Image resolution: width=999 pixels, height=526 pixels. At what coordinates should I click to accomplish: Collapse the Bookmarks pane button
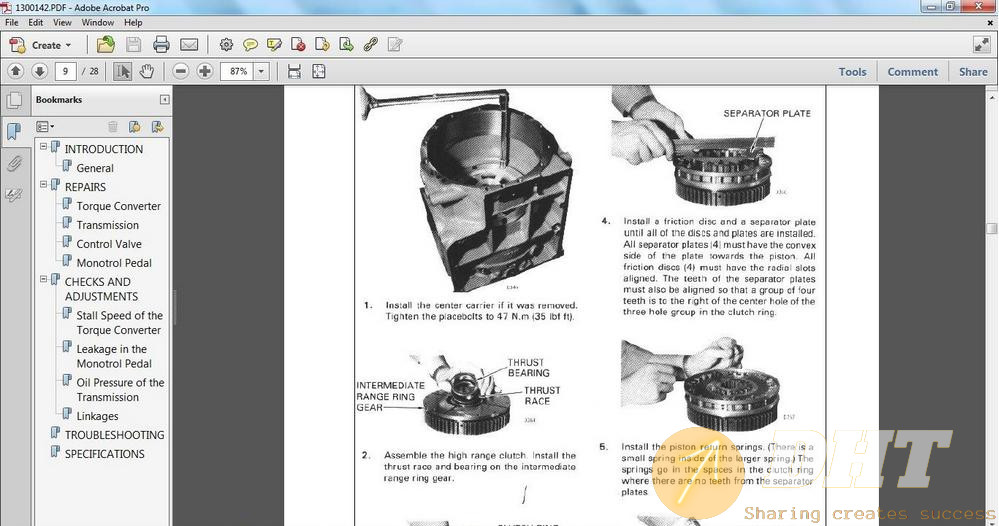(164, 100)
